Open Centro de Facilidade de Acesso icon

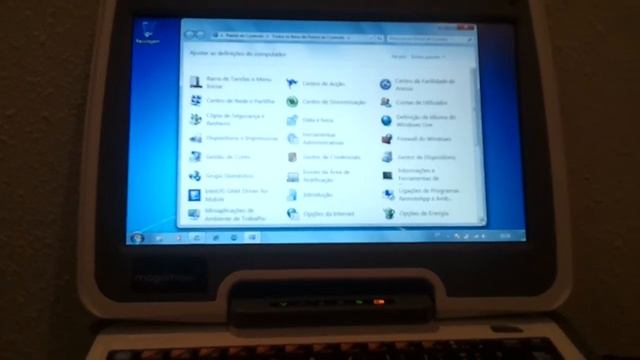(x=385, y=84)
